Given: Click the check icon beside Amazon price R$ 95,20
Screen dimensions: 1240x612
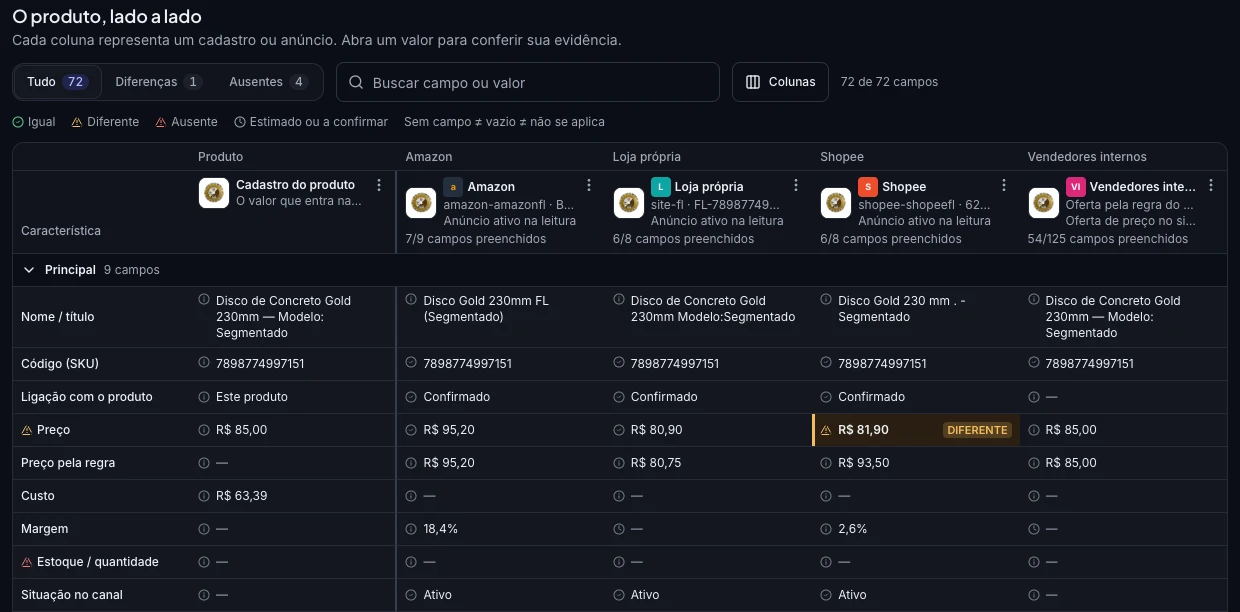Looking at the screenshot, I should click(x=411, y=430).
